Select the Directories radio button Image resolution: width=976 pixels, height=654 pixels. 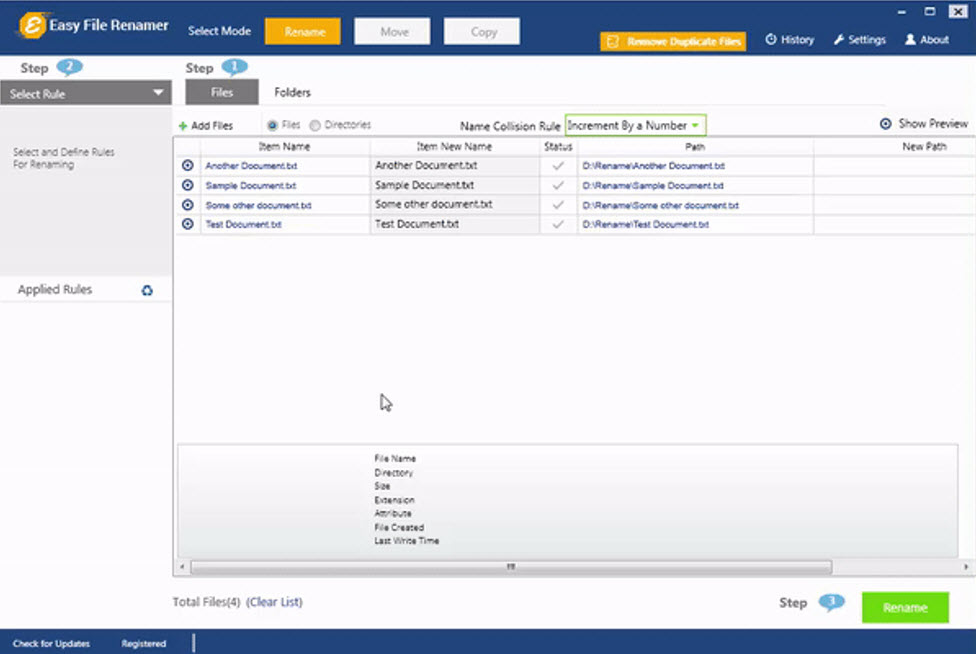coord(315,125)
